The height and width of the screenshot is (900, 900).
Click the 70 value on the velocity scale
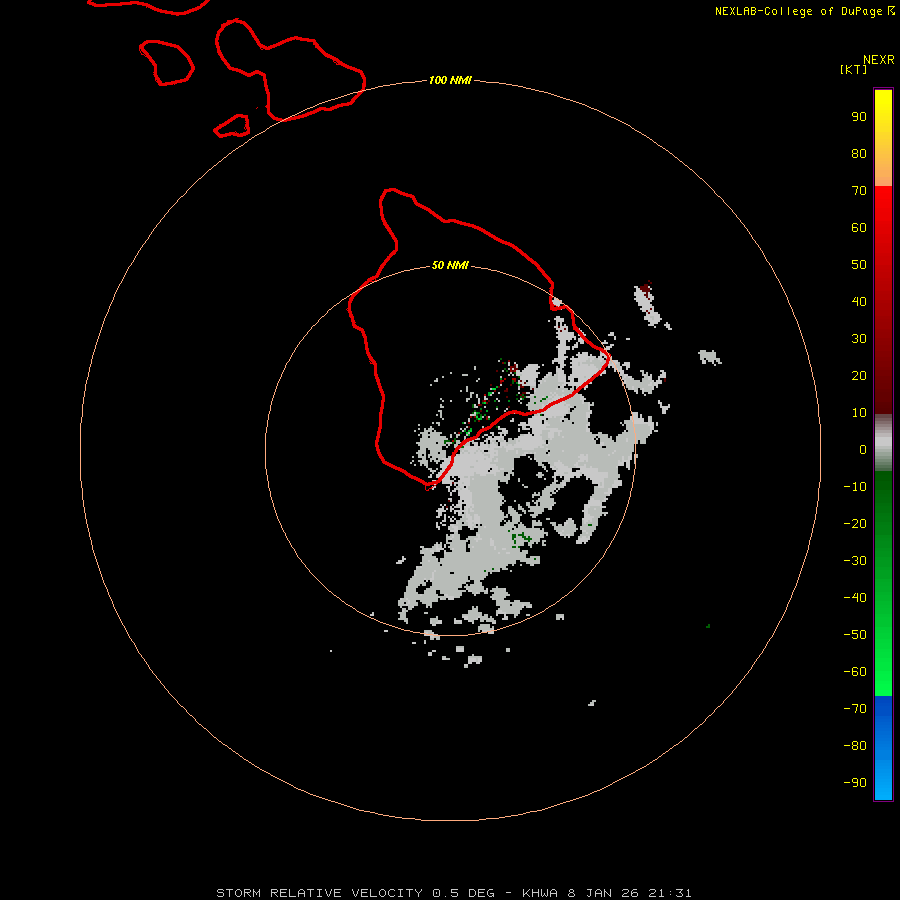click(x=859, y=191)
